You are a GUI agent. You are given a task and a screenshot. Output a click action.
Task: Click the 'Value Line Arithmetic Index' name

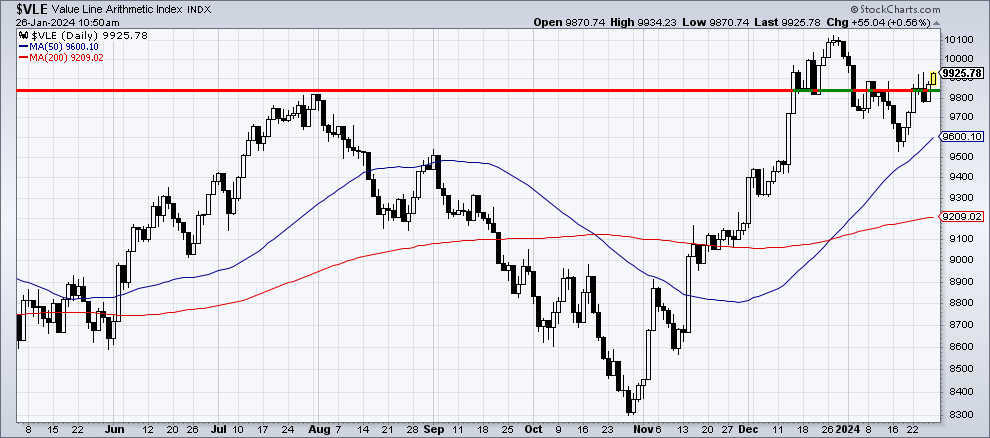coord(118,9)
